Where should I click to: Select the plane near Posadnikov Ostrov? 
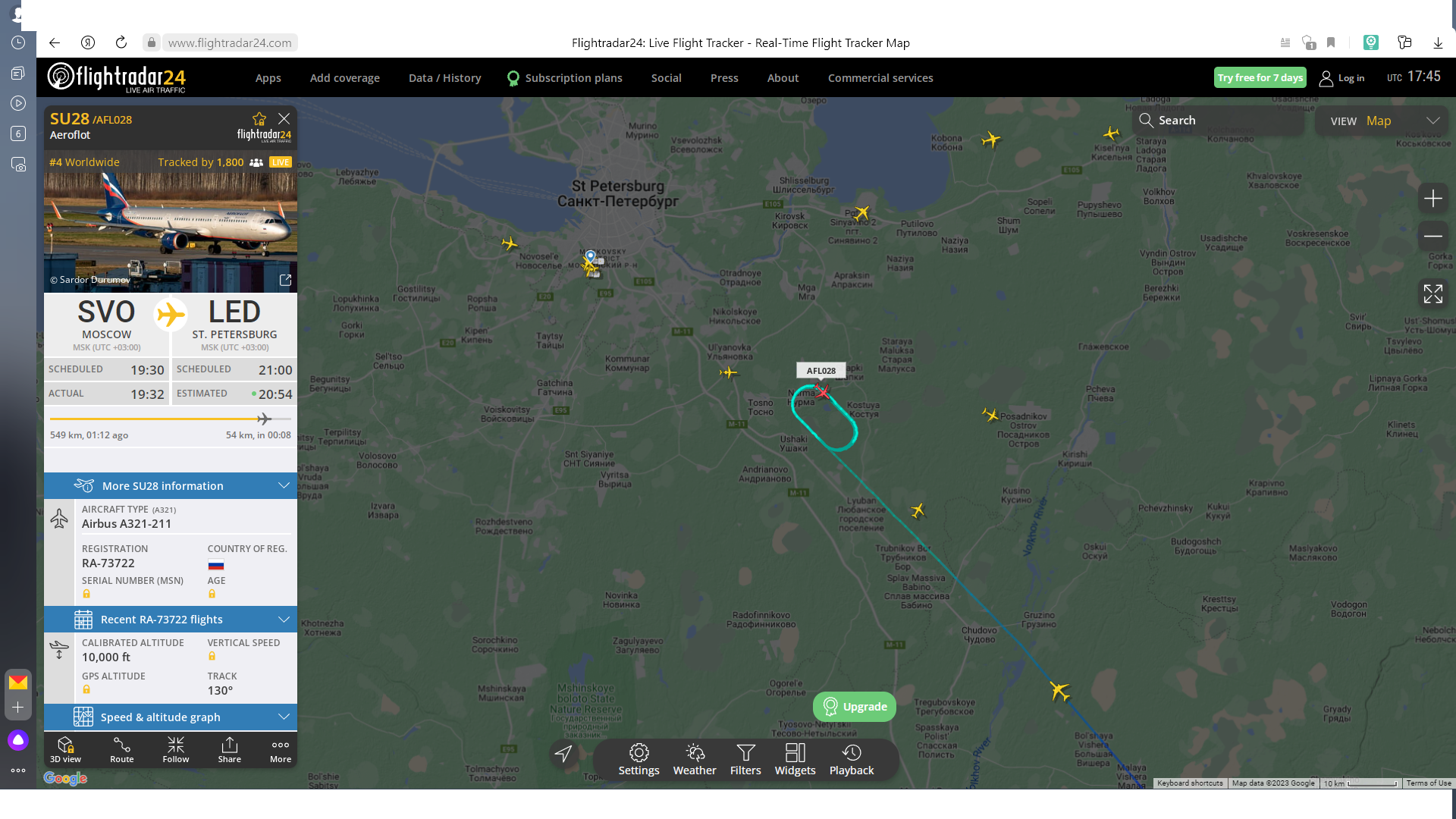click(x=990, y=415)
